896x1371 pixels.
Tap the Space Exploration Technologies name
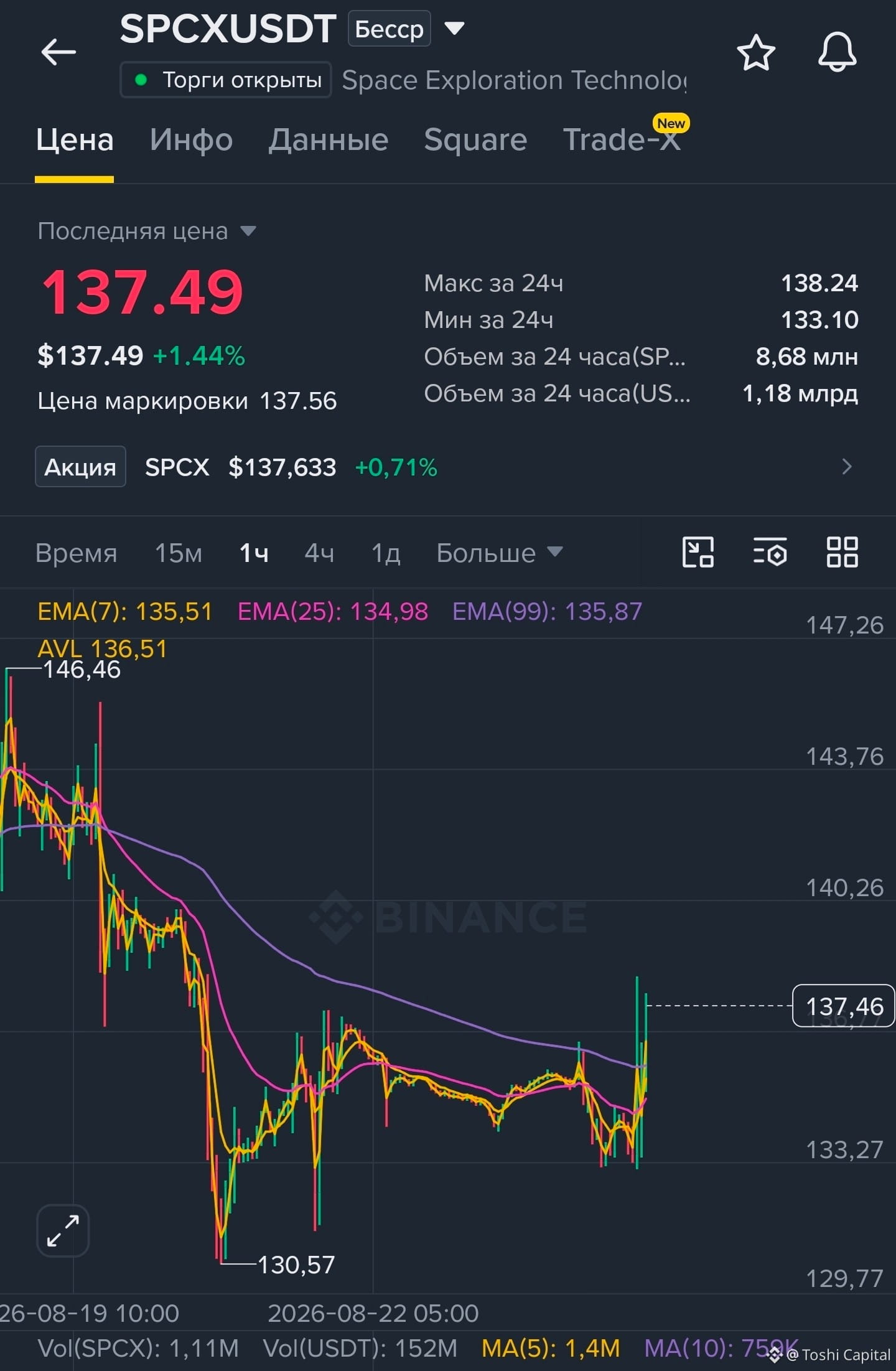pyautogui.click(x=514, y=80)
